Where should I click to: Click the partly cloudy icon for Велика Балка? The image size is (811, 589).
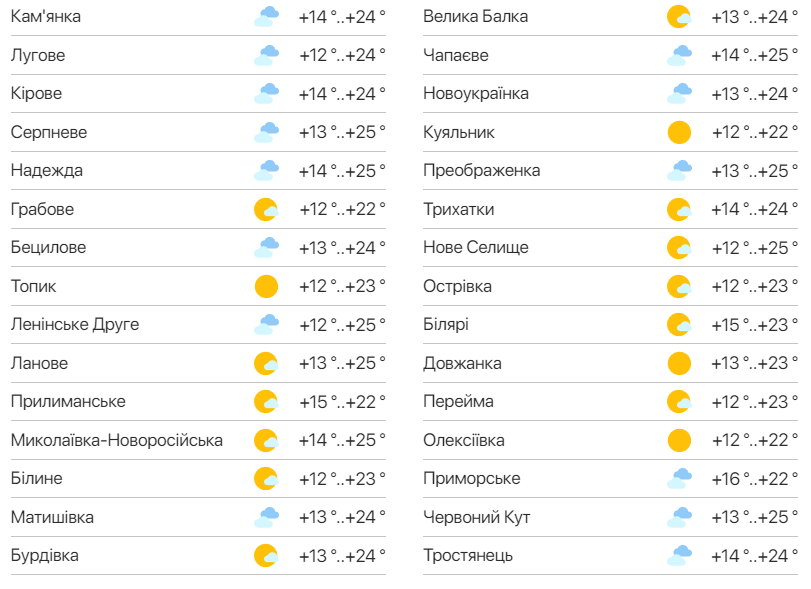point(675,16)
